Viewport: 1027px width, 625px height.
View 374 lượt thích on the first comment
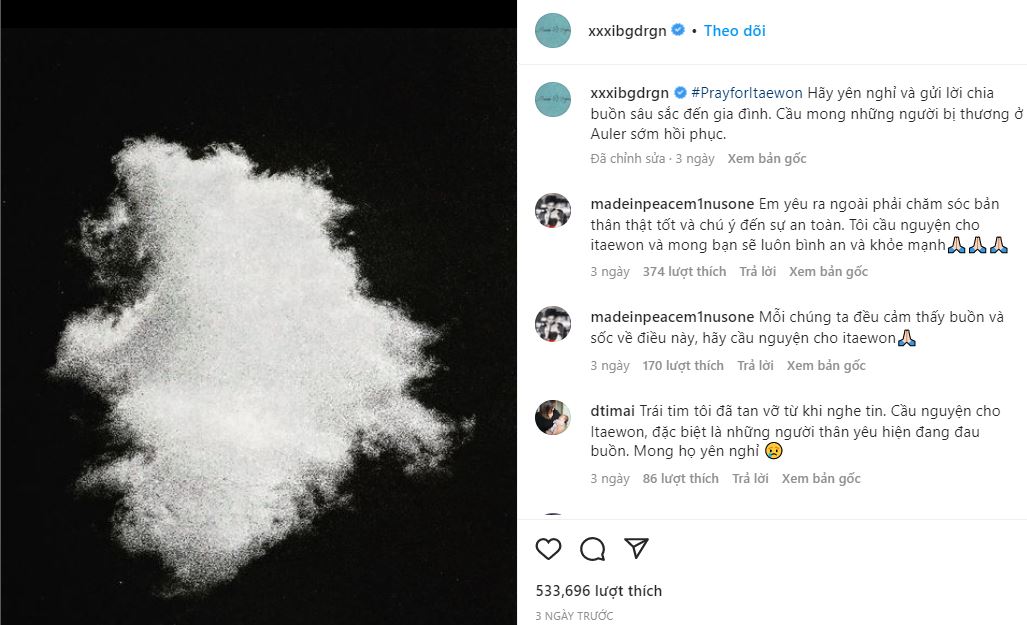[x=684, y=271]
